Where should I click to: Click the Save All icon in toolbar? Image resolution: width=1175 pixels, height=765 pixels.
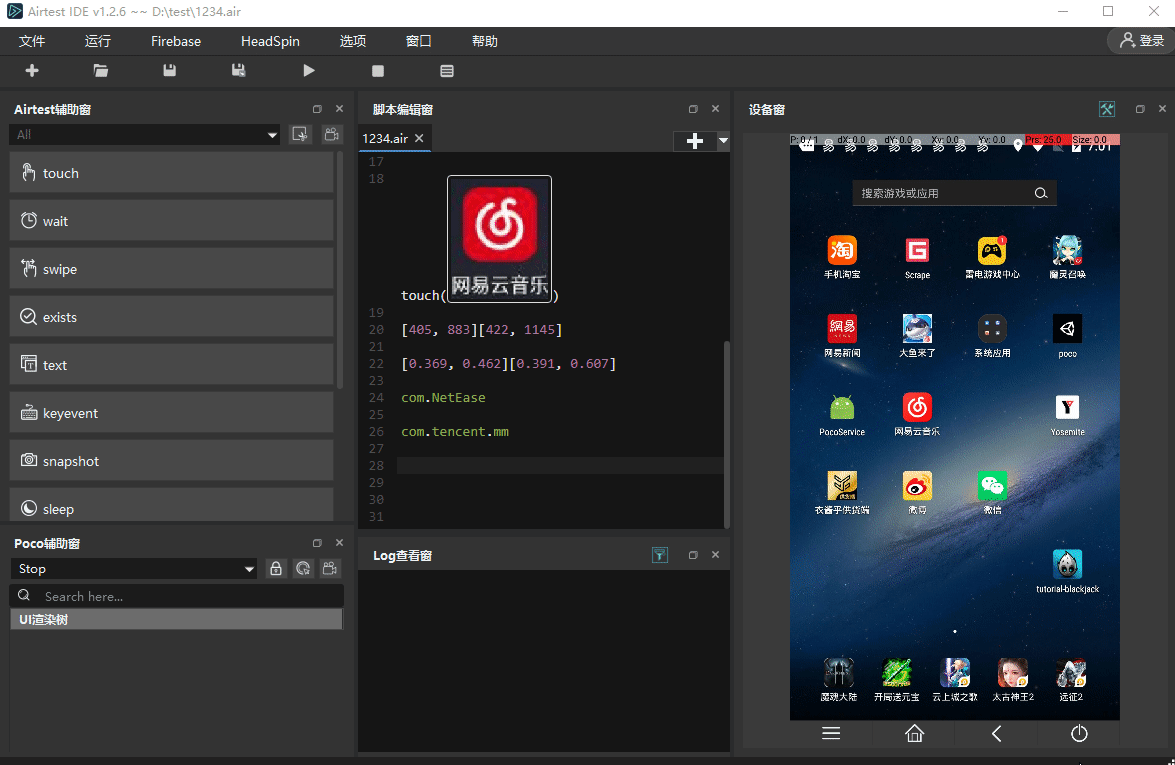pos(238,70)
